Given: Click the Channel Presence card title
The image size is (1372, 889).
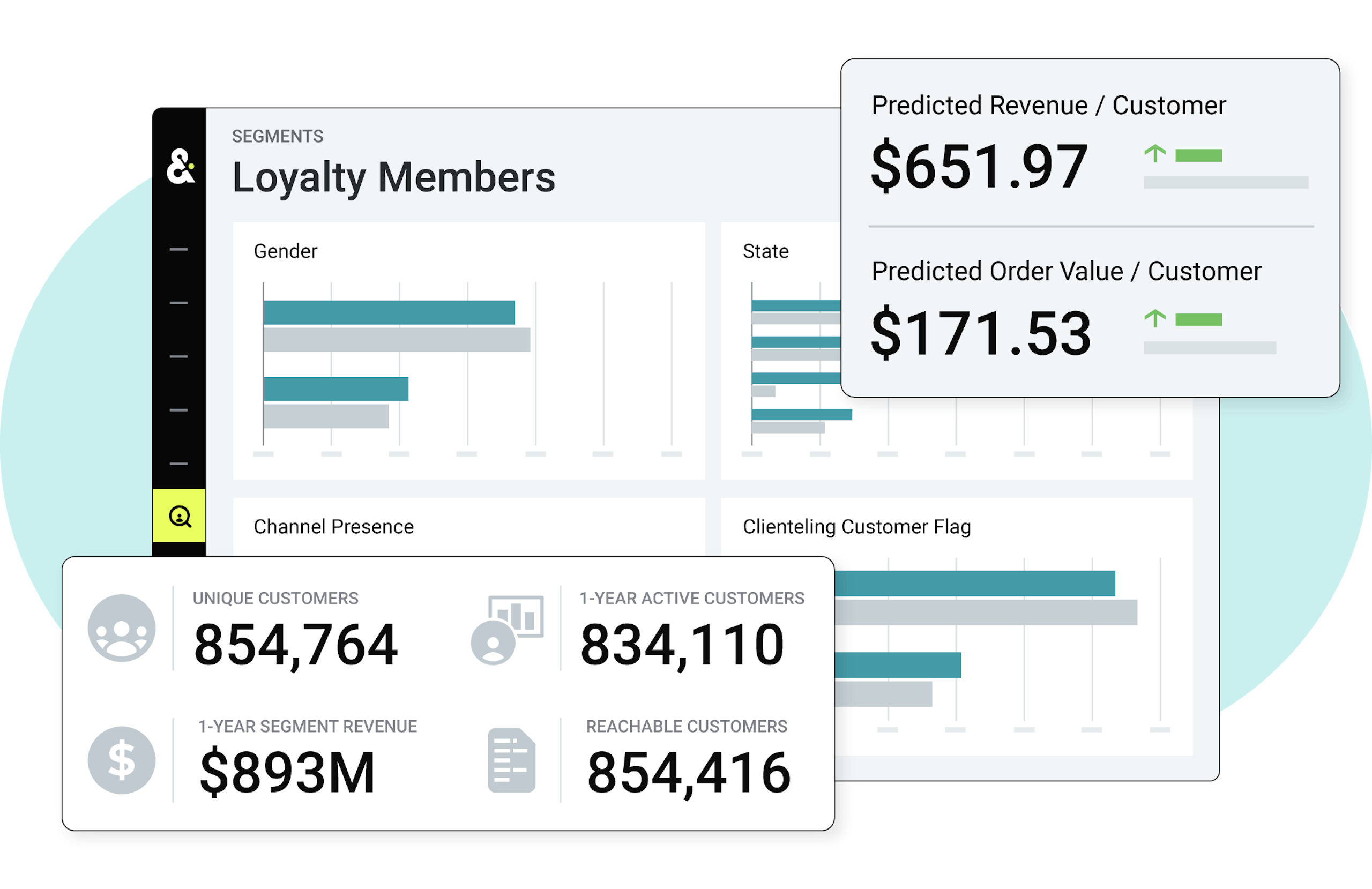Looking at the screenshot, I should click(333, 526).
